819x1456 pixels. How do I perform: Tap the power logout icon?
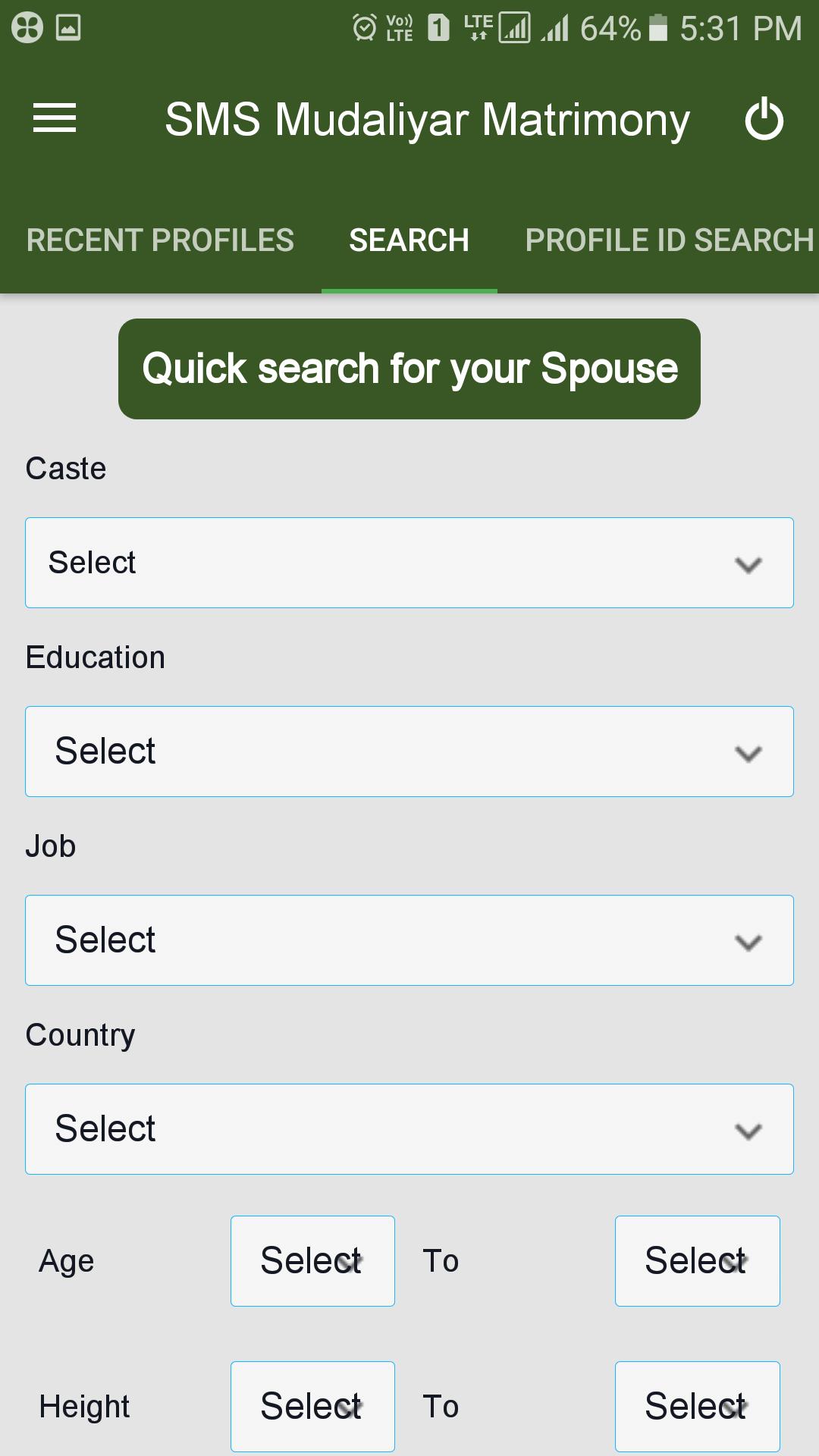(x=764, y=119)
